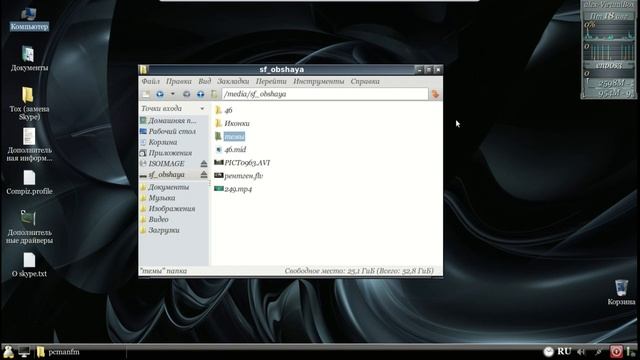Select the highlighted темы folder
Screen dimensions: 640x360
click(x=229, y=136)
